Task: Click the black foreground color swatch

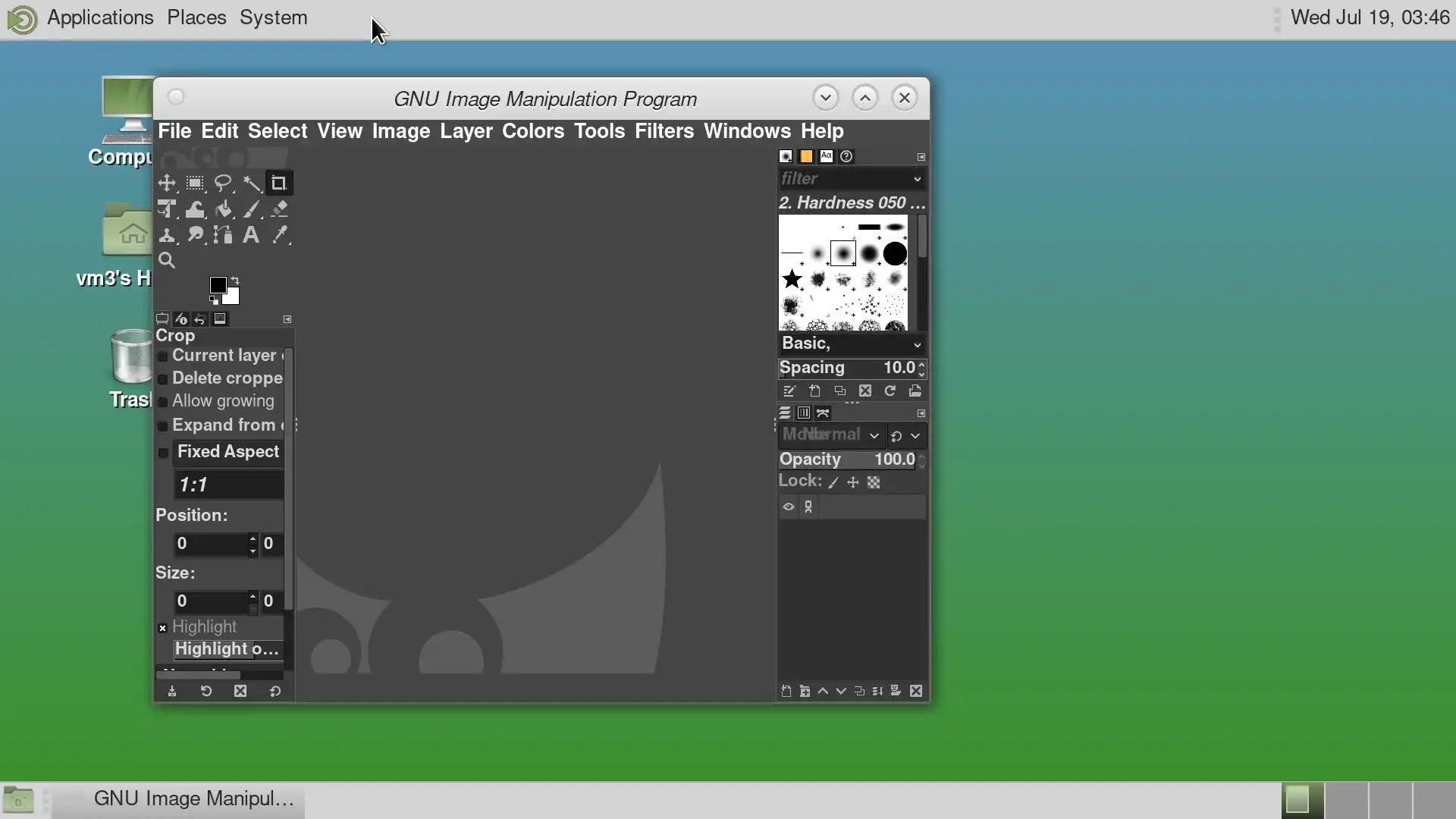Action: coord(217,285)
